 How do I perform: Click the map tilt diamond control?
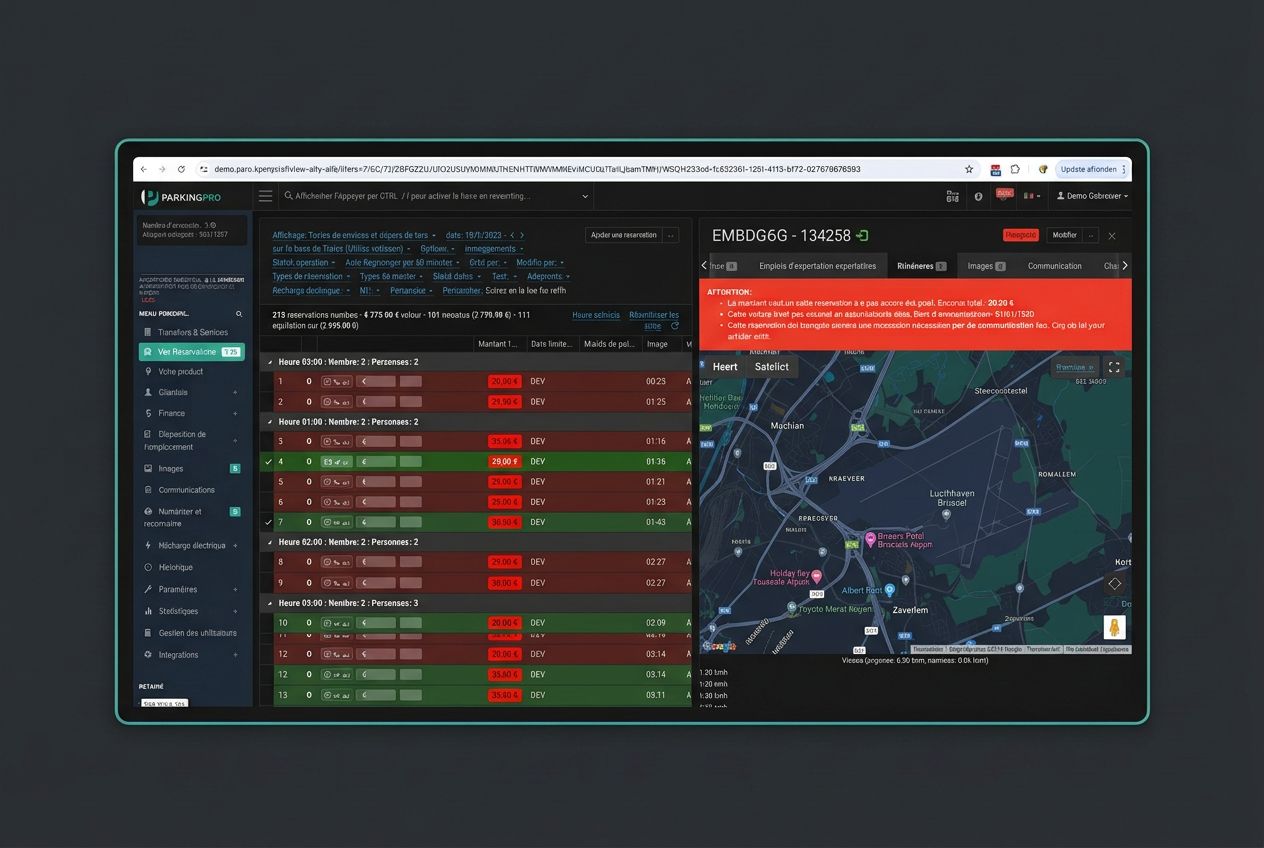click(x=1114, y=583)
